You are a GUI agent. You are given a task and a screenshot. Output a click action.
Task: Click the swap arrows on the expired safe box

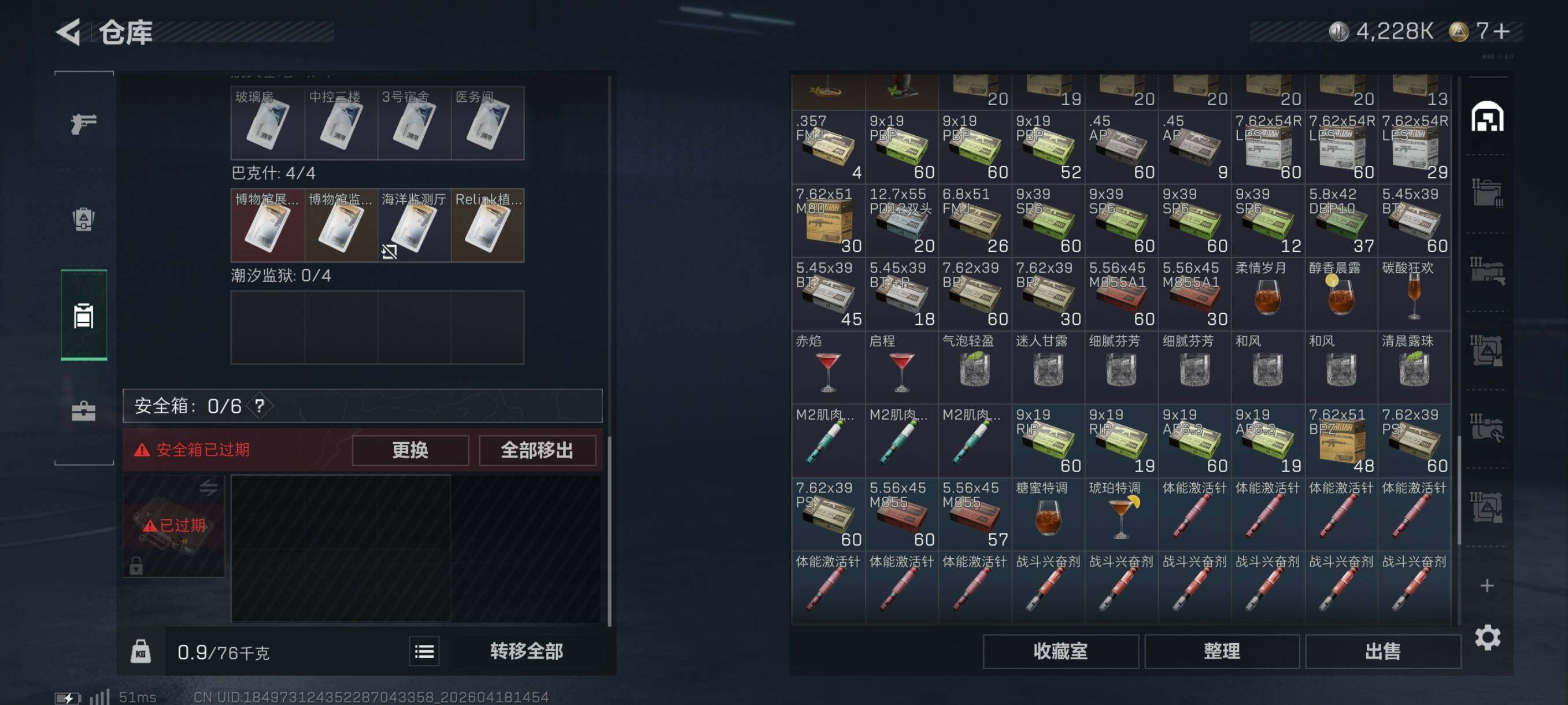(x=208, y=487)
